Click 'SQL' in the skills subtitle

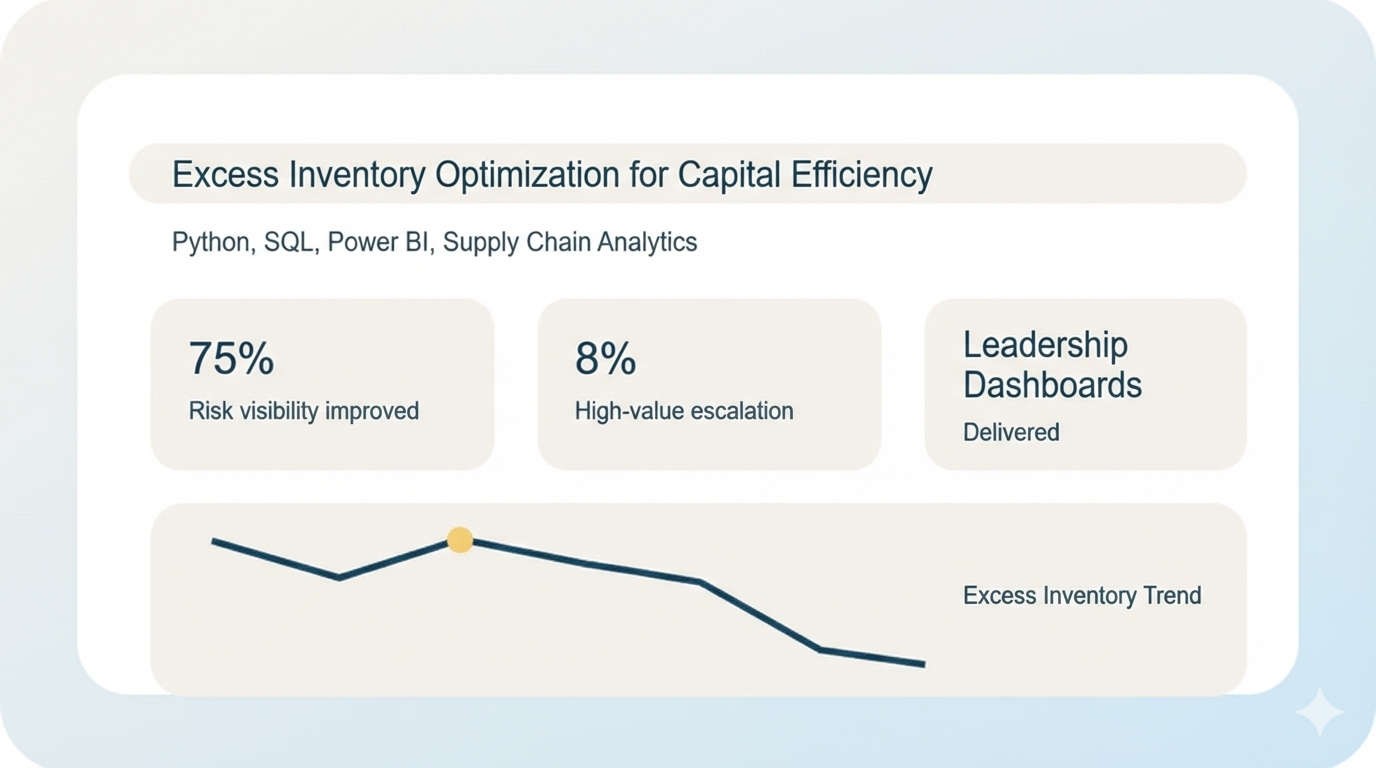point(289,242)
